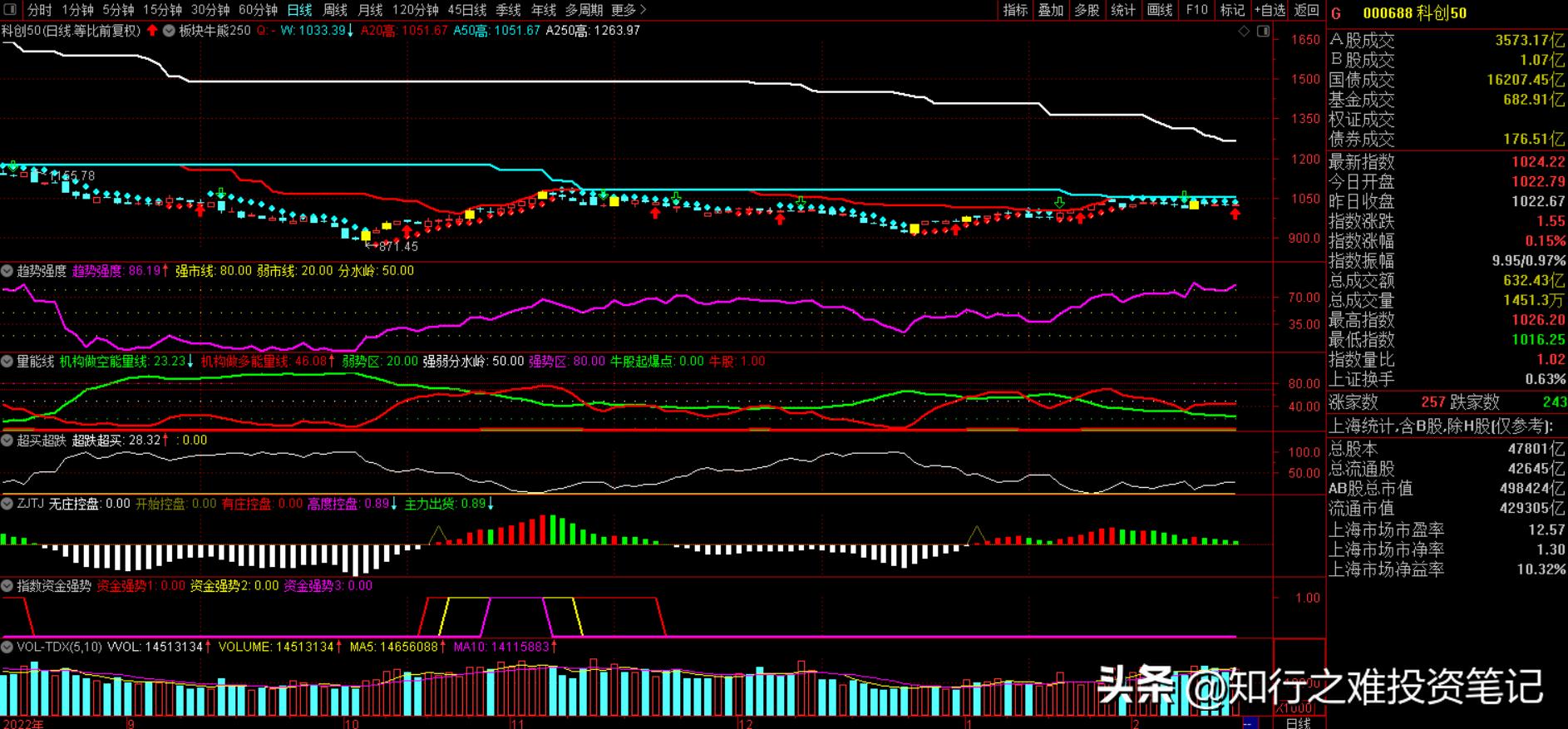Click the 2022年 date axis label

22,723
